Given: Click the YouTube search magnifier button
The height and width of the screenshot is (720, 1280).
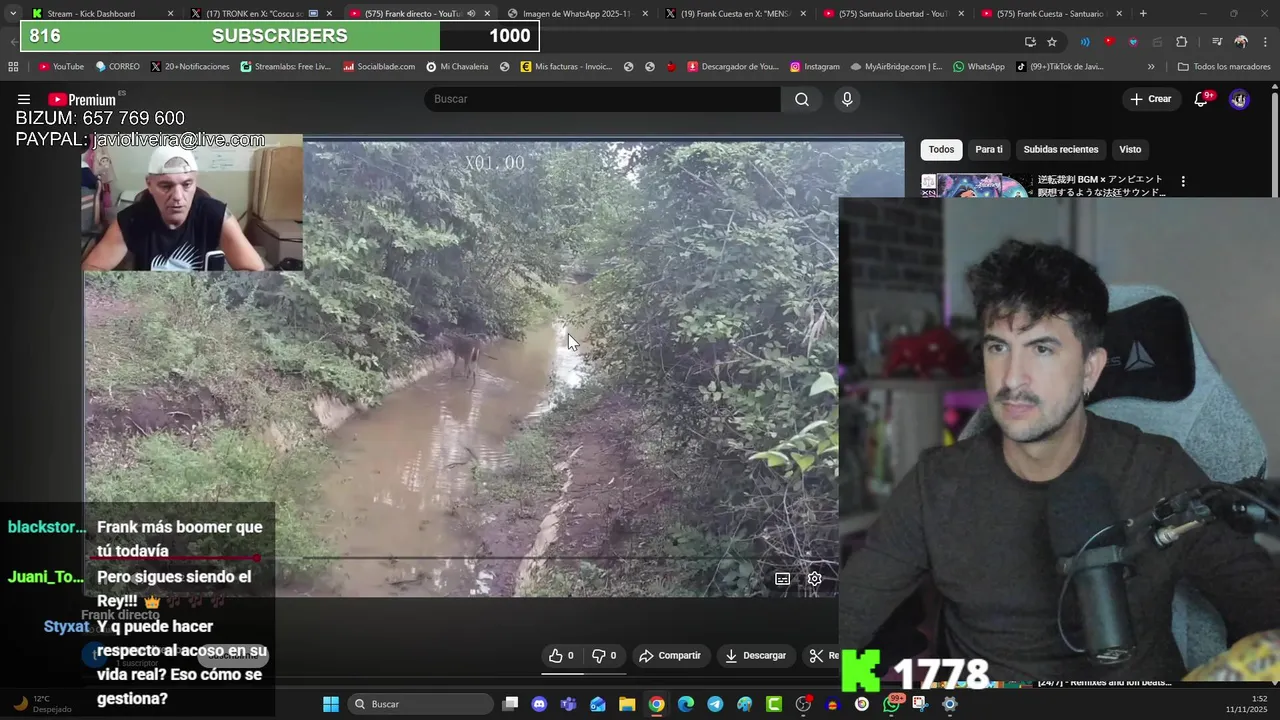Looking at the screenshot, I should [x=802, y=99].
